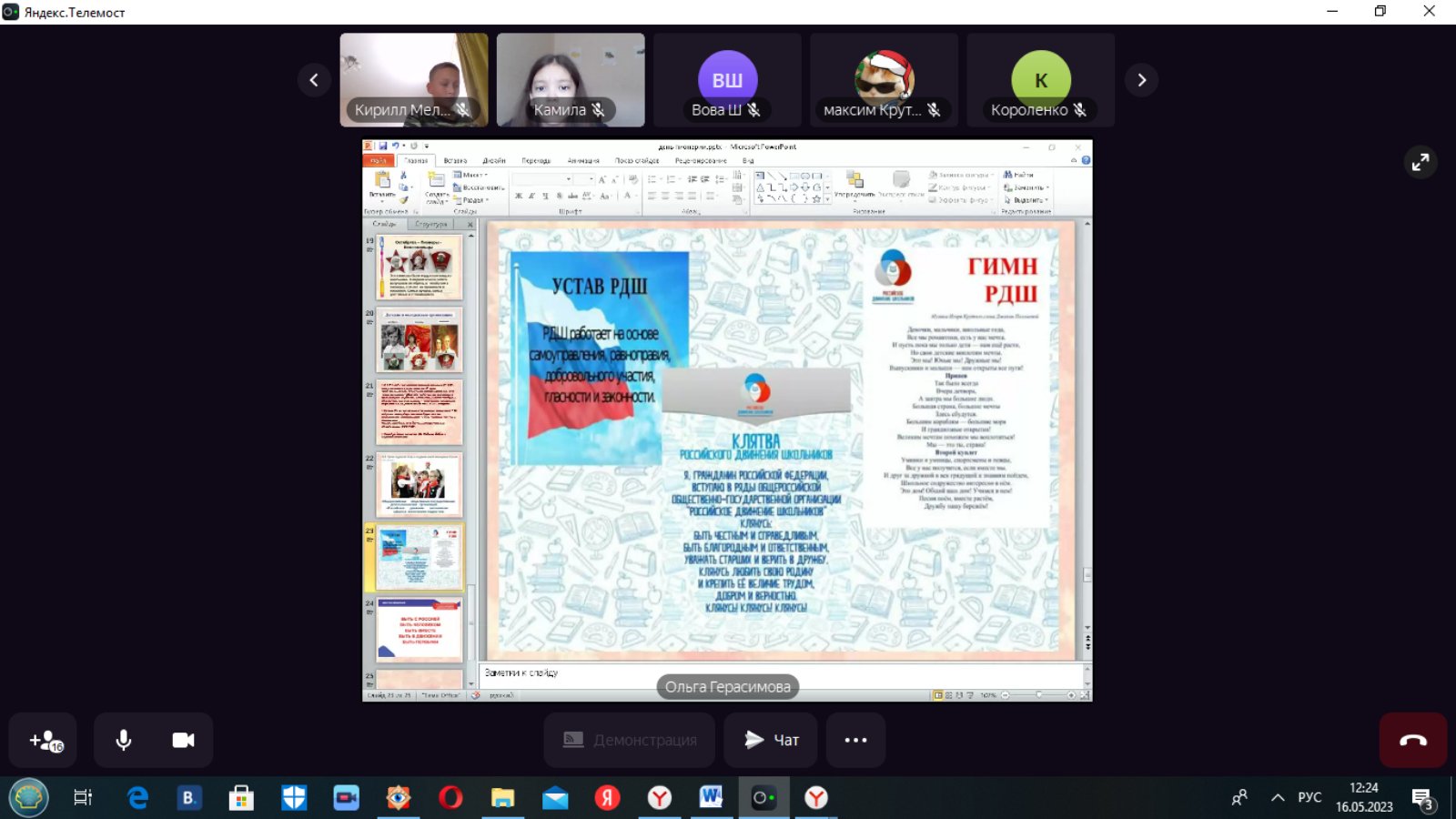This screenshot has width=1456, height=819.
Task: Switch to Структура pane tab
Action: point(430,224)
